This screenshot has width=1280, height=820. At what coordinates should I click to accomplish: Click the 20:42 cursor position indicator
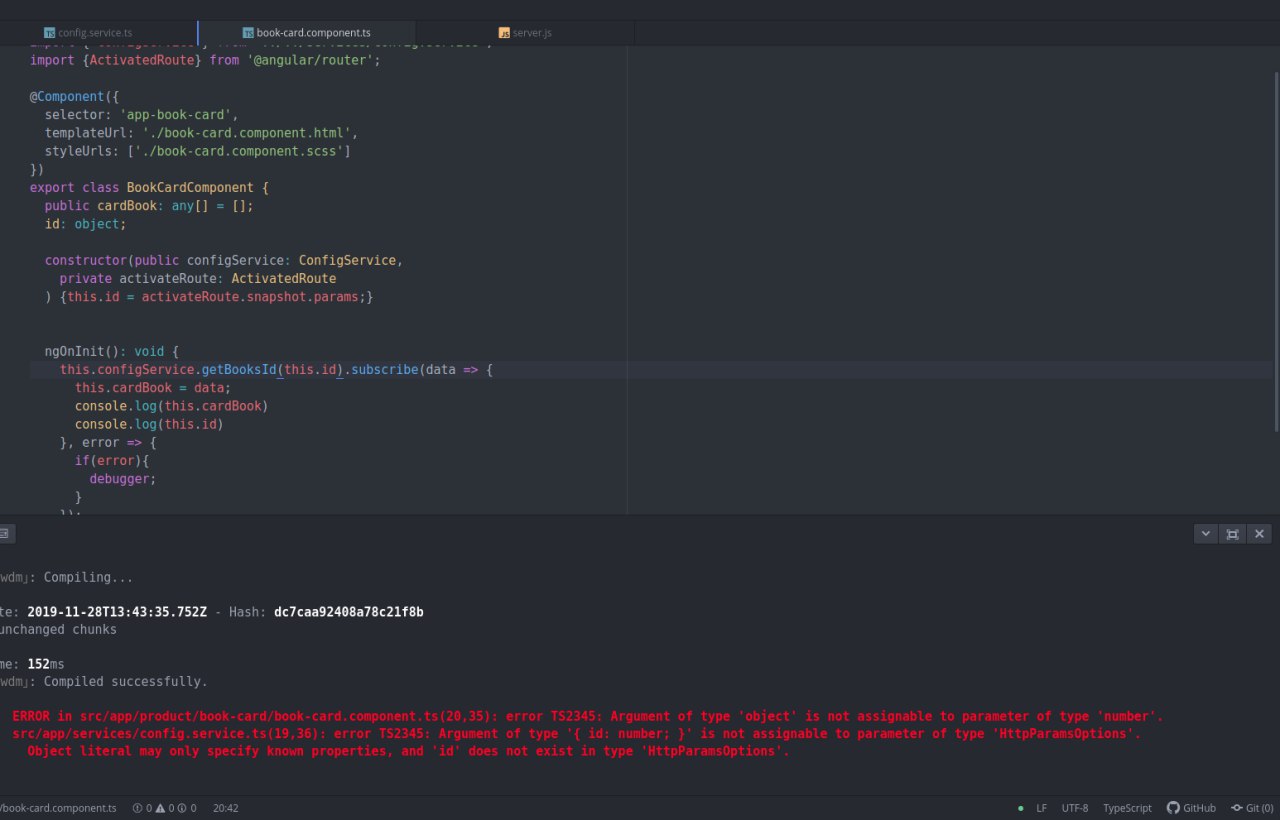click(x=225, y=808)
